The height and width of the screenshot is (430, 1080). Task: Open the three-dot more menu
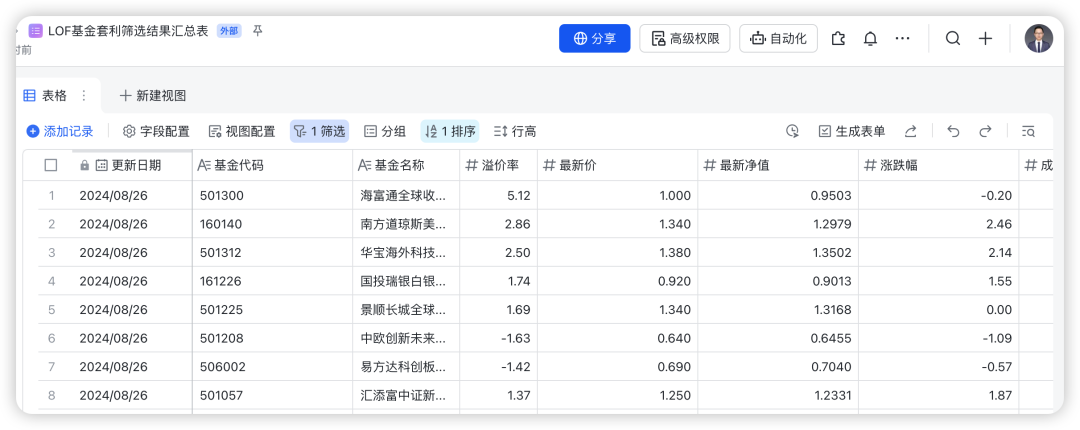(903, 39)
